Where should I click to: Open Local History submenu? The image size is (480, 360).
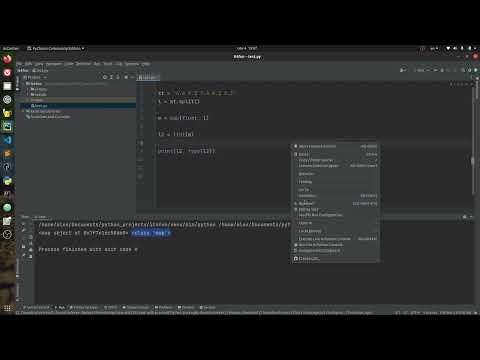click(x=335, y=231)
